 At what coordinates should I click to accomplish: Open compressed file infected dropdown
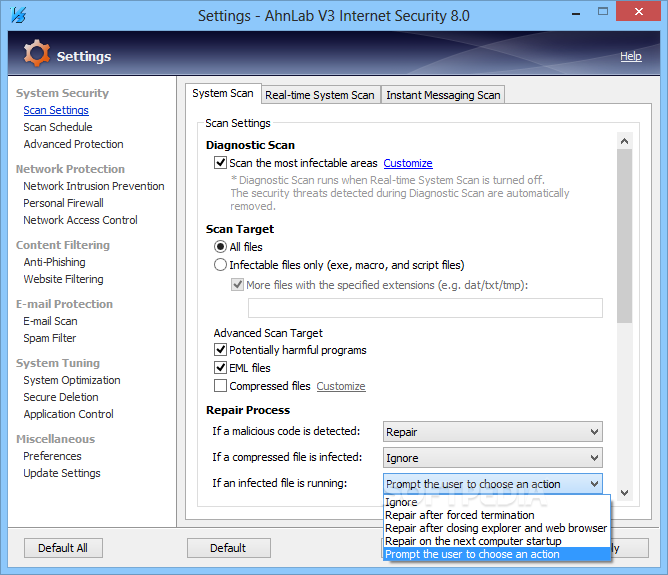coord(492,458)
